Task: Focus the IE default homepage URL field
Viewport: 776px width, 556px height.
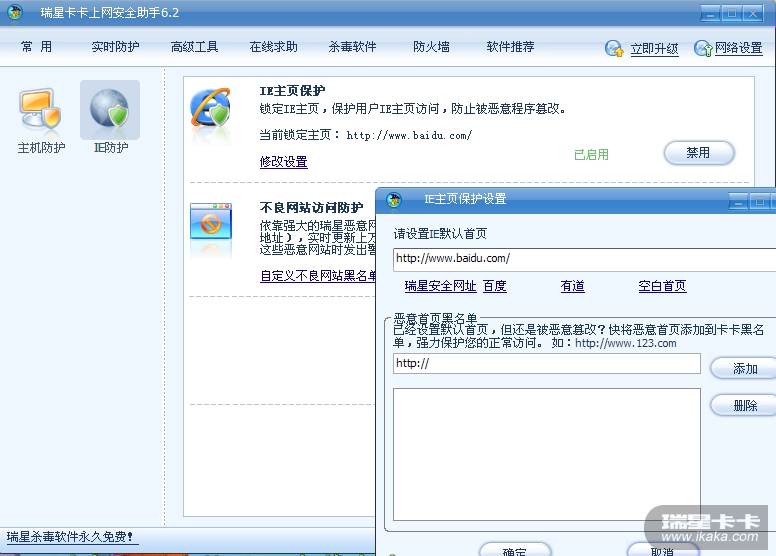Action: [x=584, y=259]
